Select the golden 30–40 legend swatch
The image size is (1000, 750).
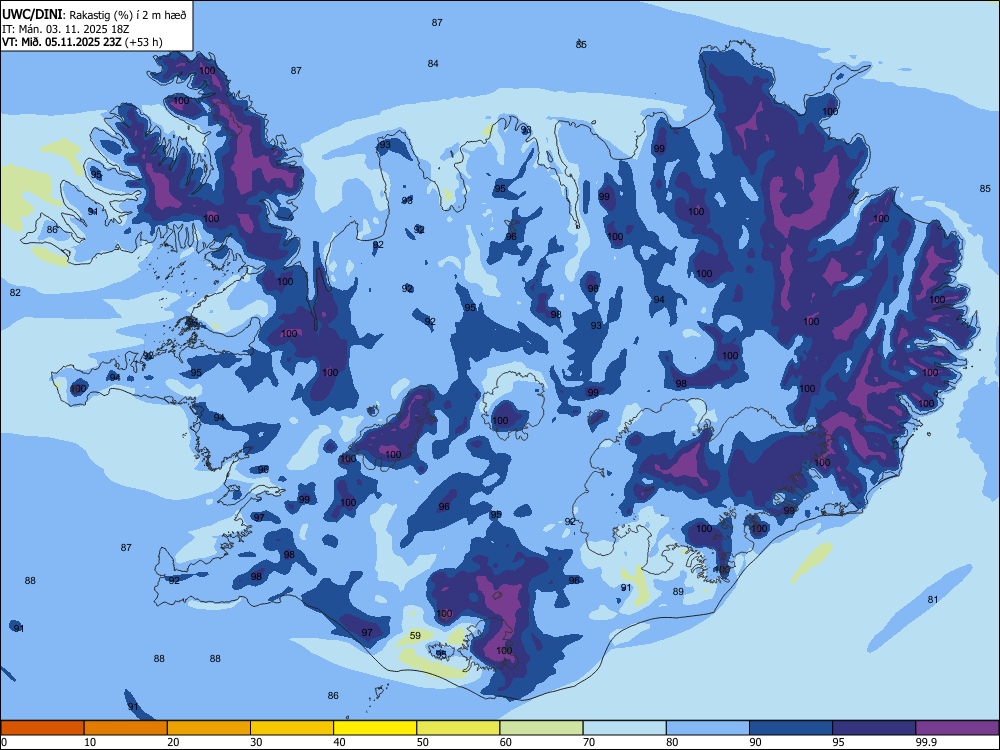point(292,728)
